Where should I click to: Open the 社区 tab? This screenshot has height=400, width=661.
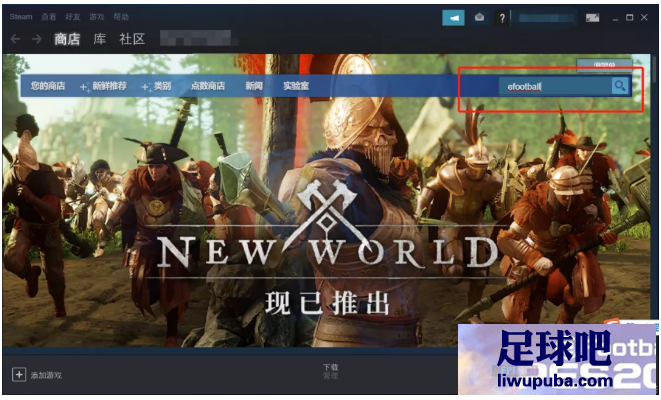tap(132, 39)
